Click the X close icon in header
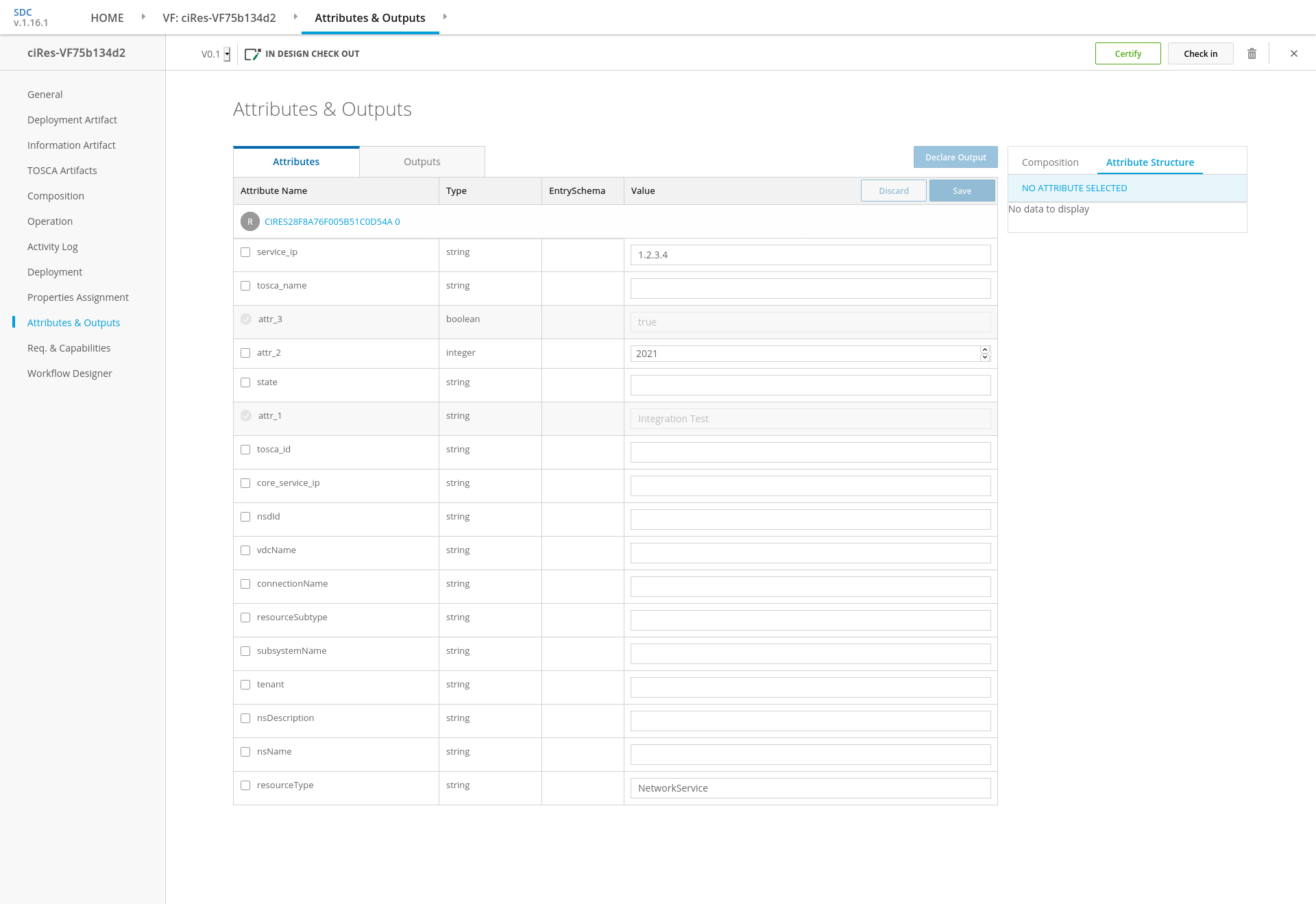 [1294, 53]
